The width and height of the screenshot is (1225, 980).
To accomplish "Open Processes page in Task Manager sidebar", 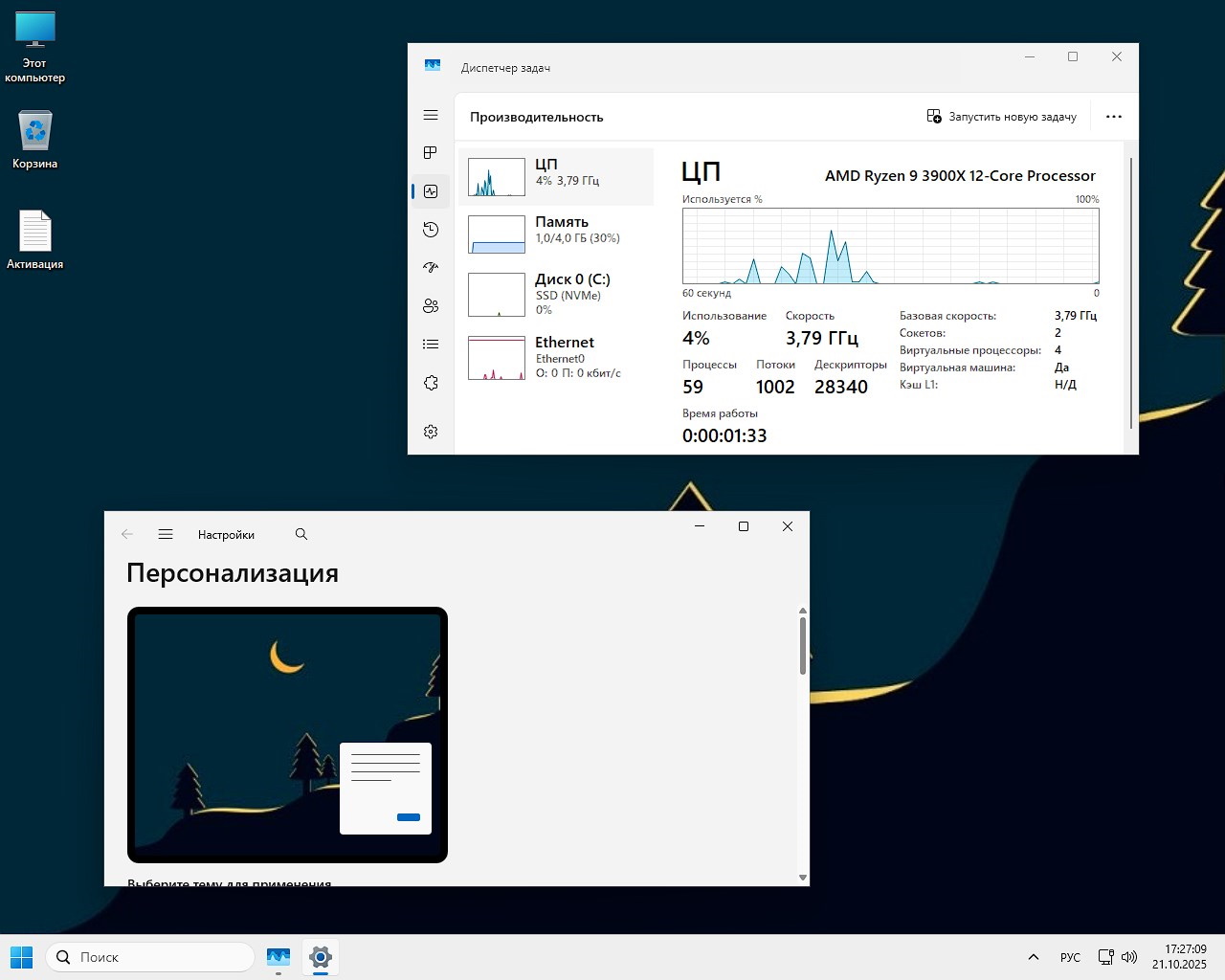I will [x=431, y=153].
